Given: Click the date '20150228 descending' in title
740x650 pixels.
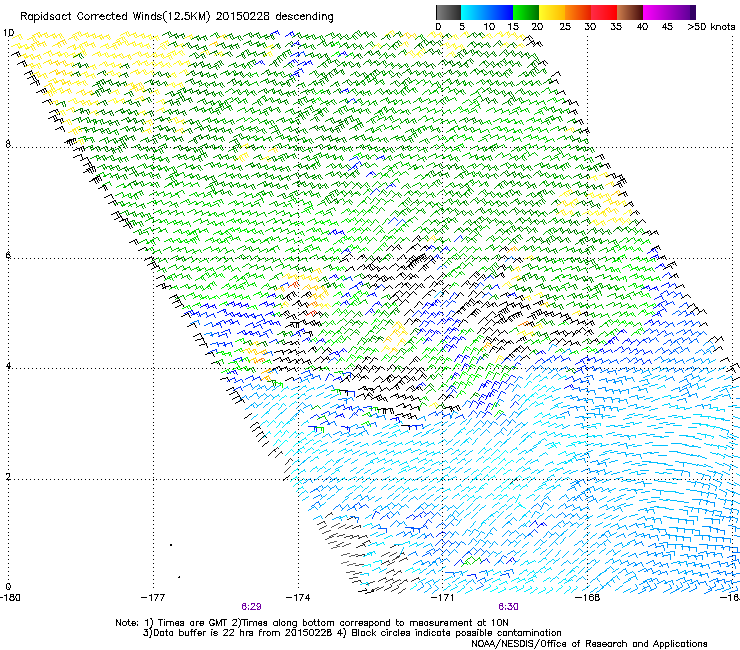Looking at the screenshot, I should coord(275,17).
